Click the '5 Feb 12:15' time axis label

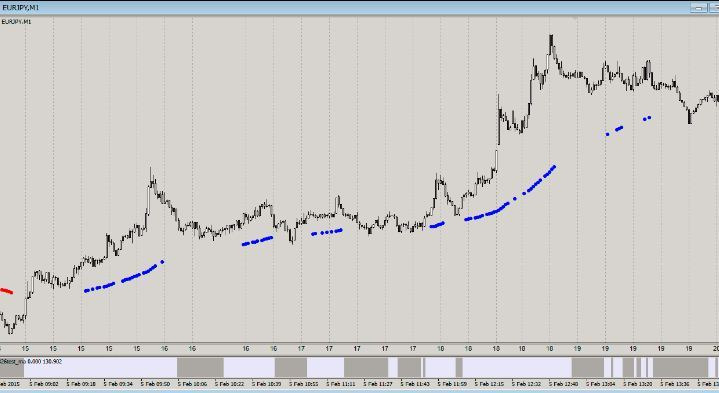click(x=490, y=383)
